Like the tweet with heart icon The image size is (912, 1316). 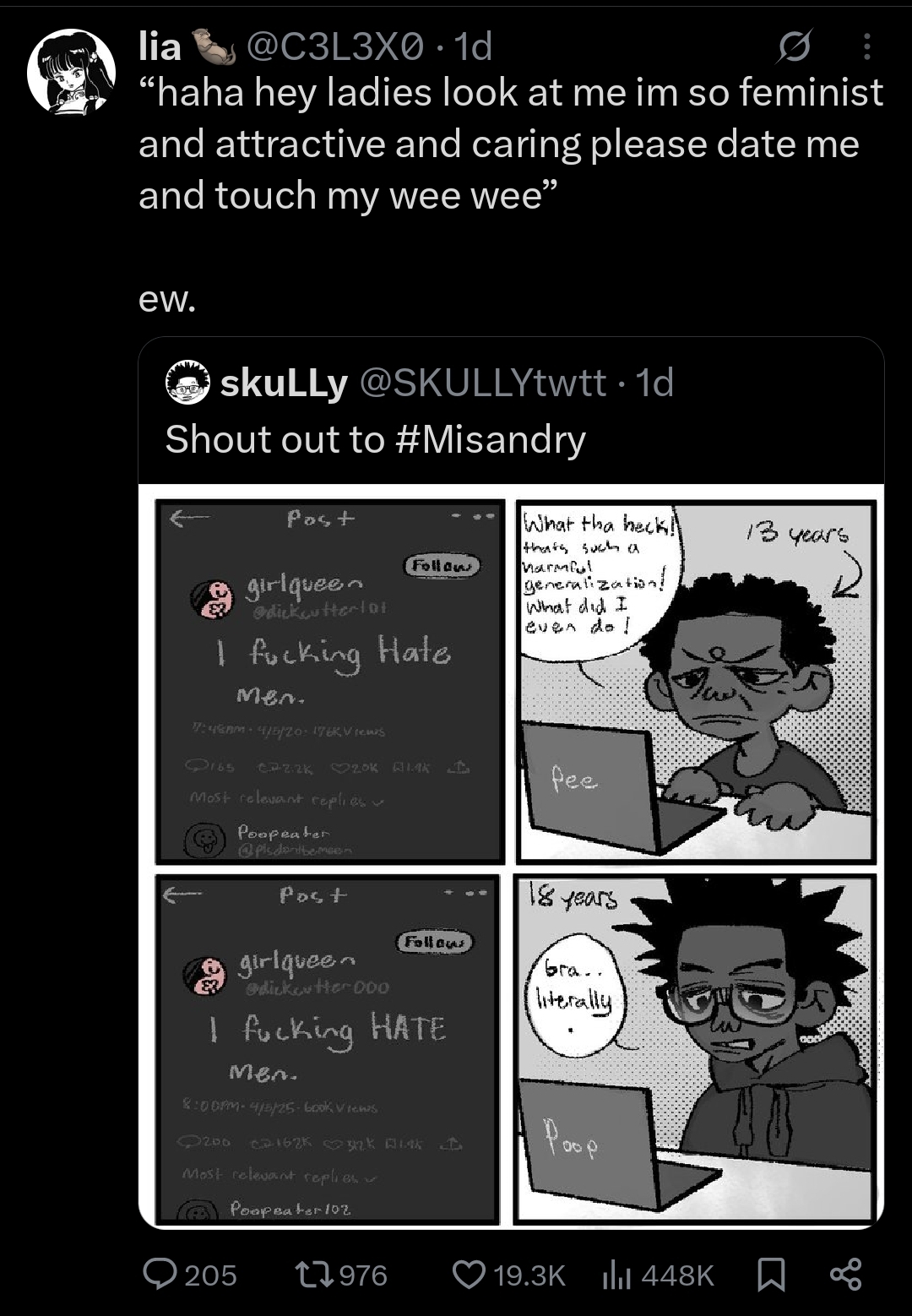tap(470, 1274)
